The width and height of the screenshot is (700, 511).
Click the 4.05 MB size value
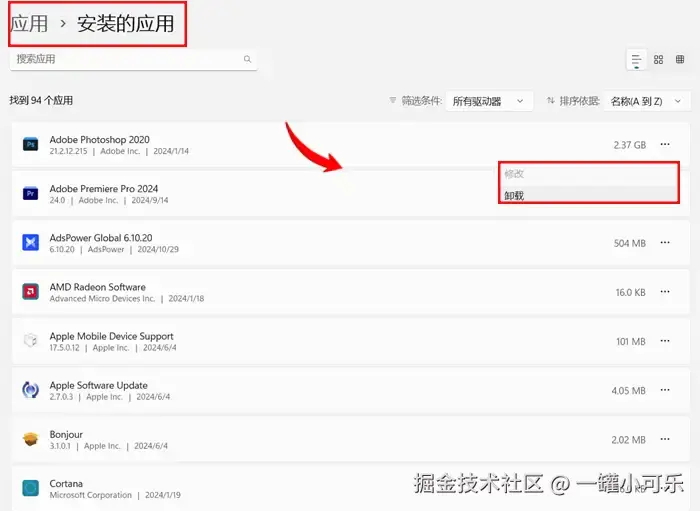pos(629,391)
